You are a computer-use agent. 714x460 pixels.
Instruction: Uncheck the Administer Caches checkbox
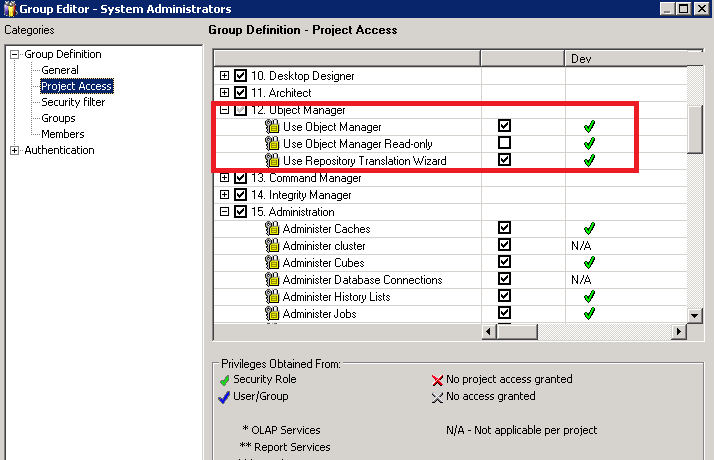[x=504, y=227]
